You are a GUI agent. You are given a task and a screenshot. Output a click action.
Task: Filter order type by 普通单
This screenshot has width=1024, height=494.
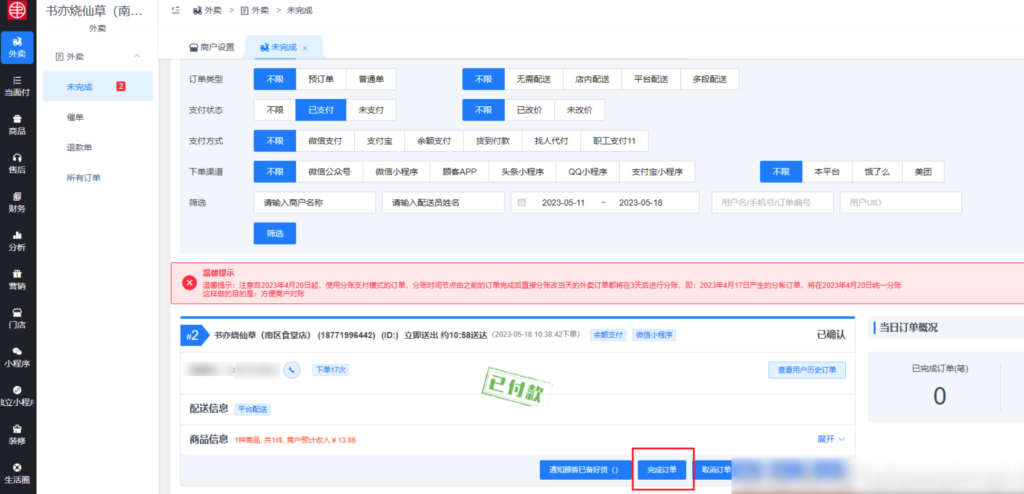pos(371,79)
